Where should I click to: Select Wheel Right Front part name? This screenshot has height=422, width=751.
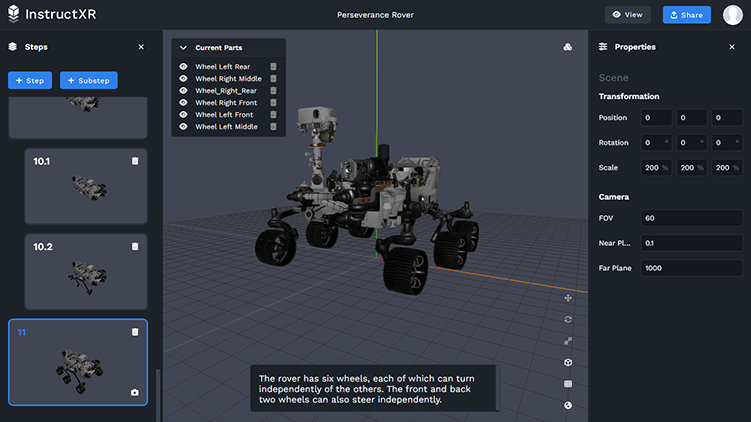click(x=226, y=103)
